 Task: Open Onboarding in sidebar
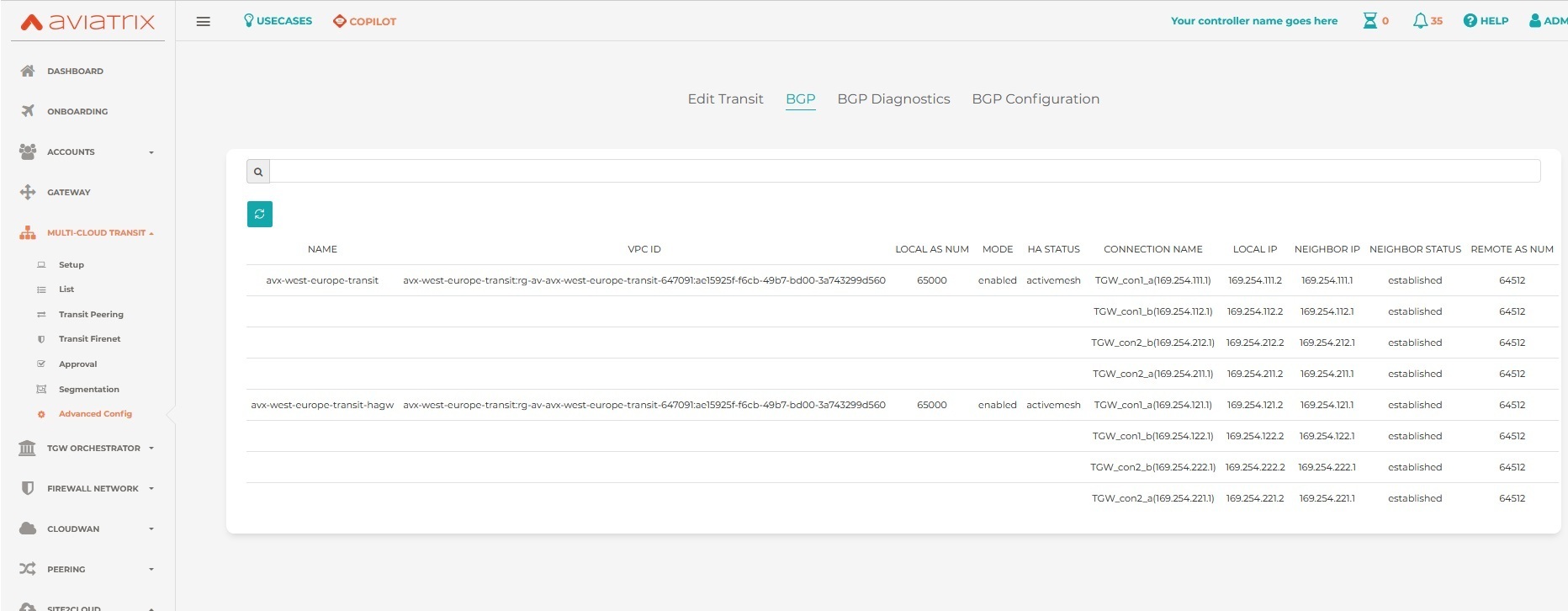[x=77, y=111]
